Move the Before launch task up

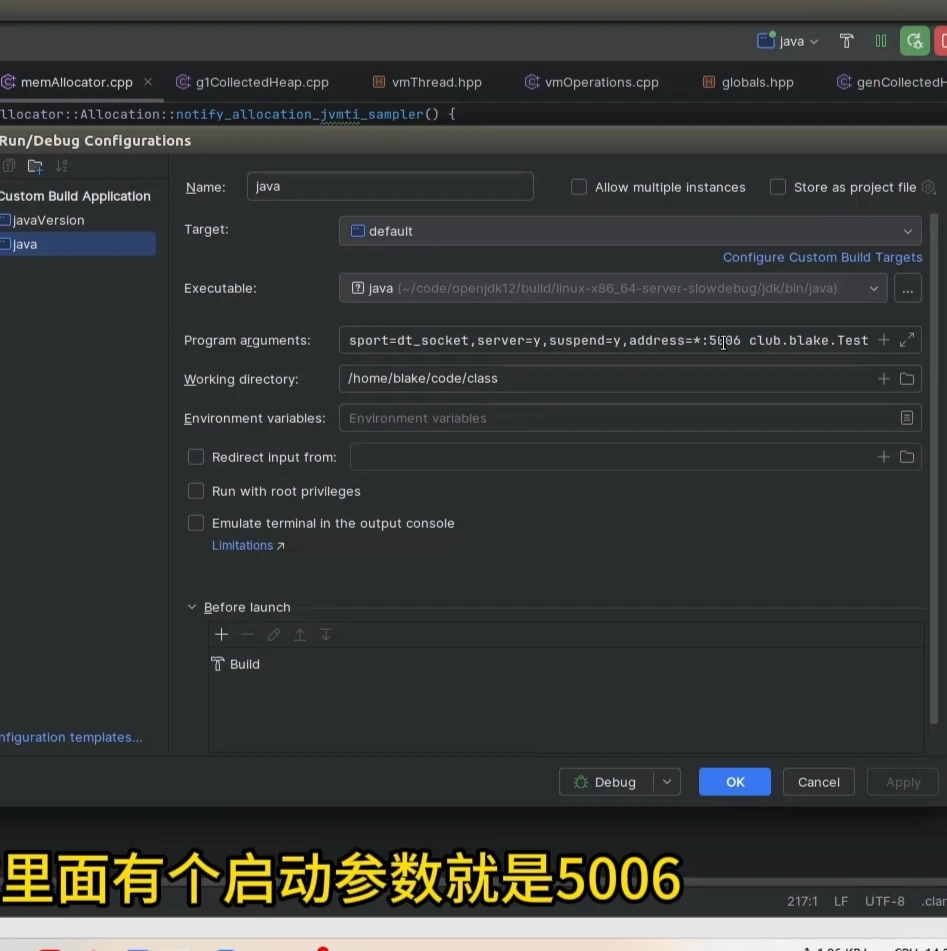click(x=300, y=634)
